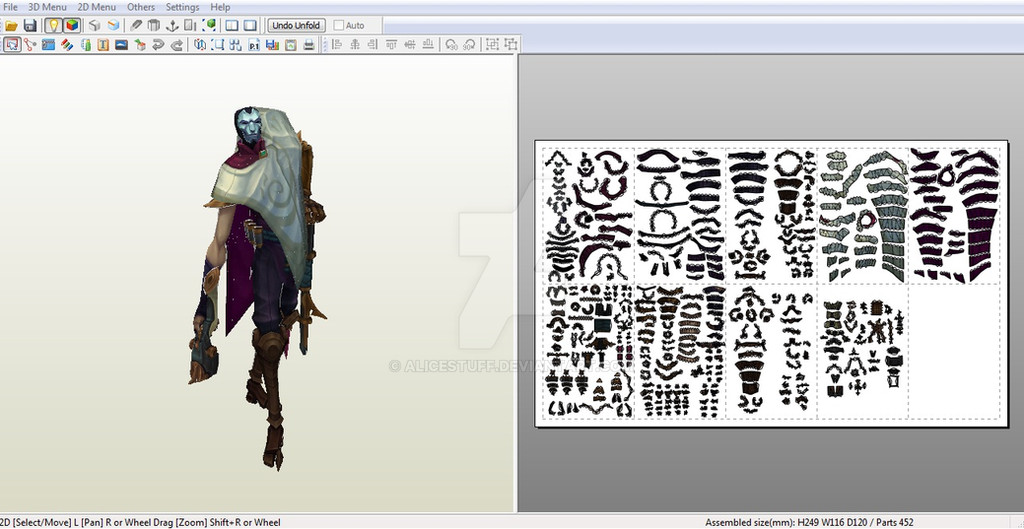Click the green cube with selection frame
This screenshot has width=1024, height=529.
click(210, 25)
